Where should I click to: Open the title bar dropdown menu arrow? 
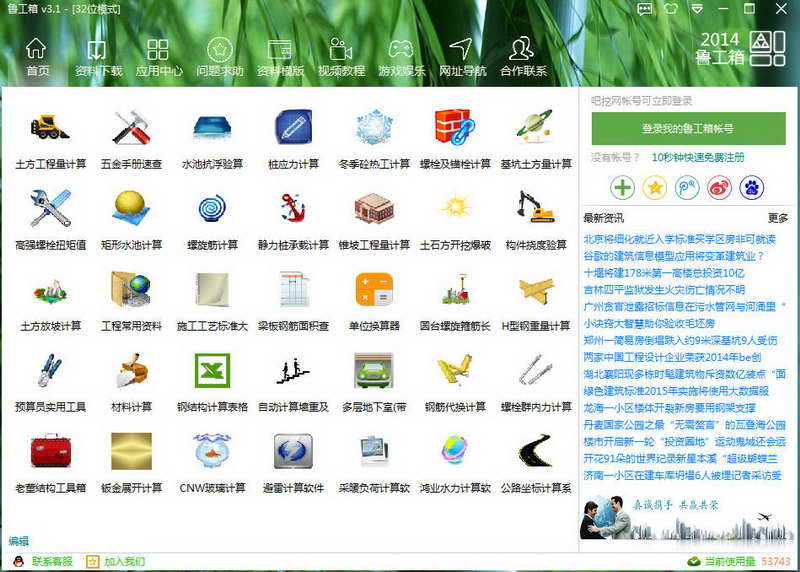click(x=697, y=9)
